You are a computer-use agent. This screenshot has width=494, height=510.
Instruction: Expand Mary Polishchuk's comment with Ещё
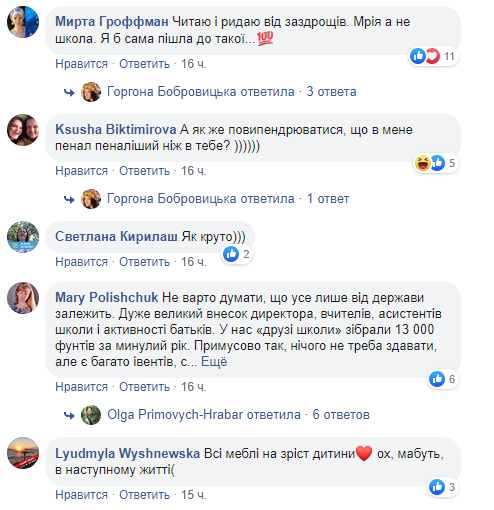214,362
